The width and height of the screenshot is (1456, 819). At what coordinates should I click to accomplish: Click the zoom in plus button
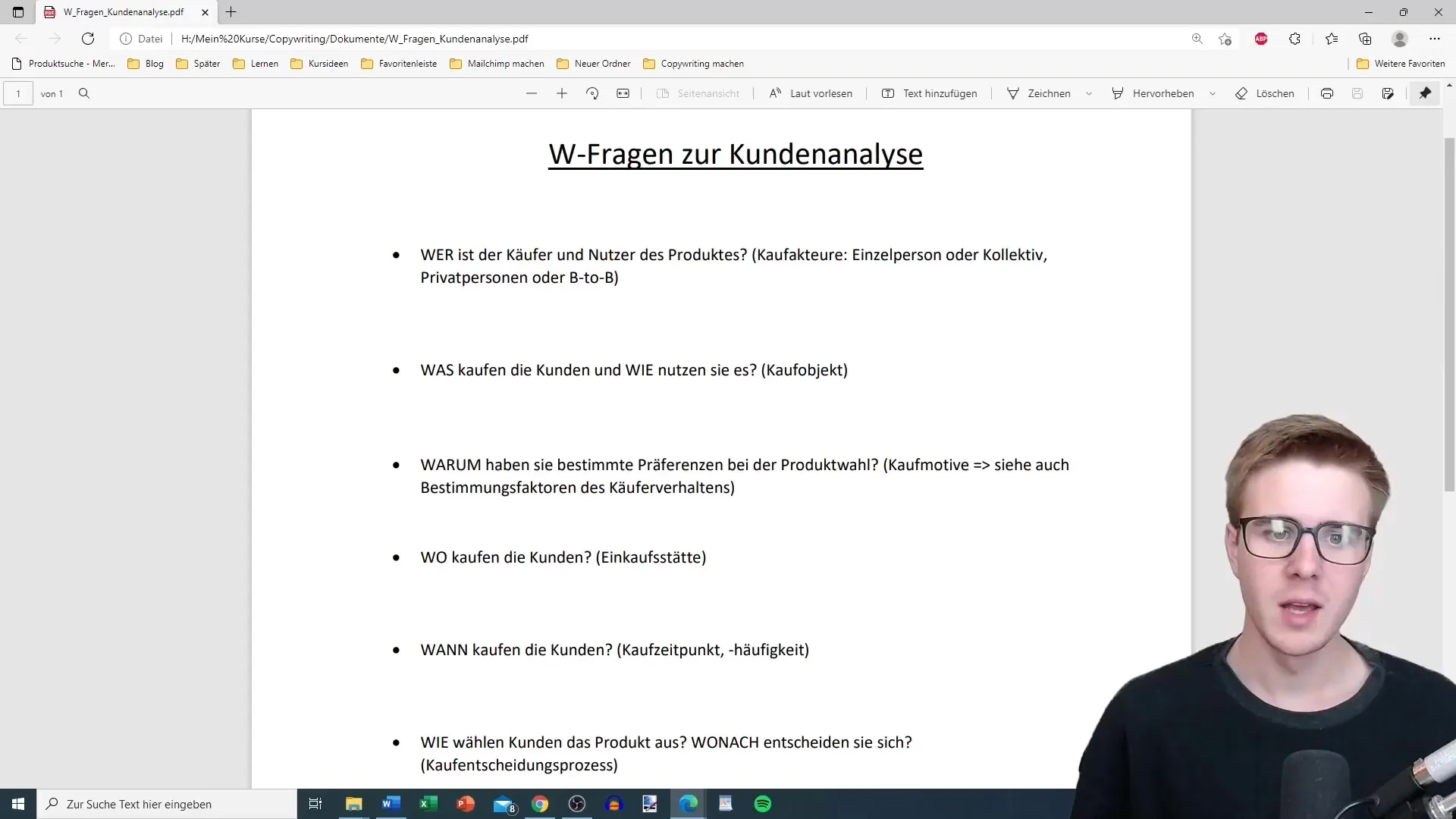click(x=562, y=93)
